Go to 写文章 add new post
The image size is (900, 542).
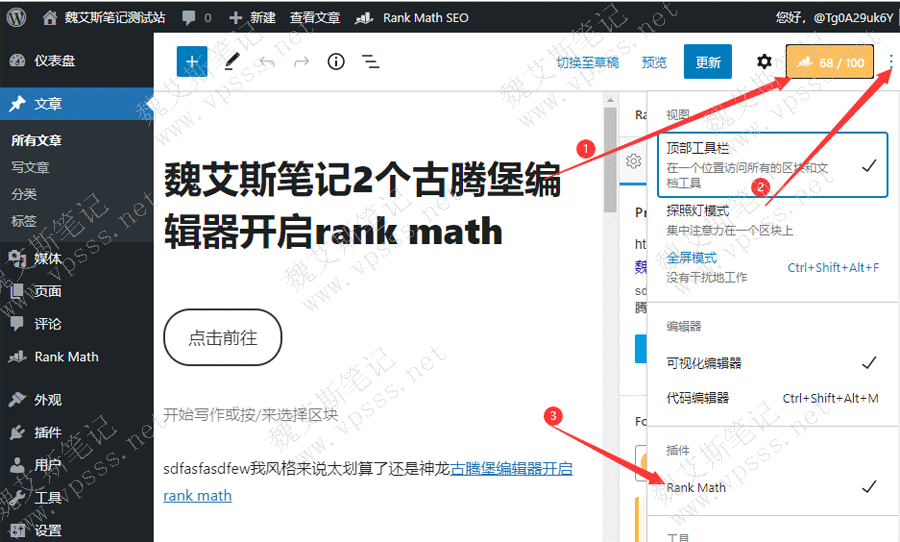[x=30, y=167]
